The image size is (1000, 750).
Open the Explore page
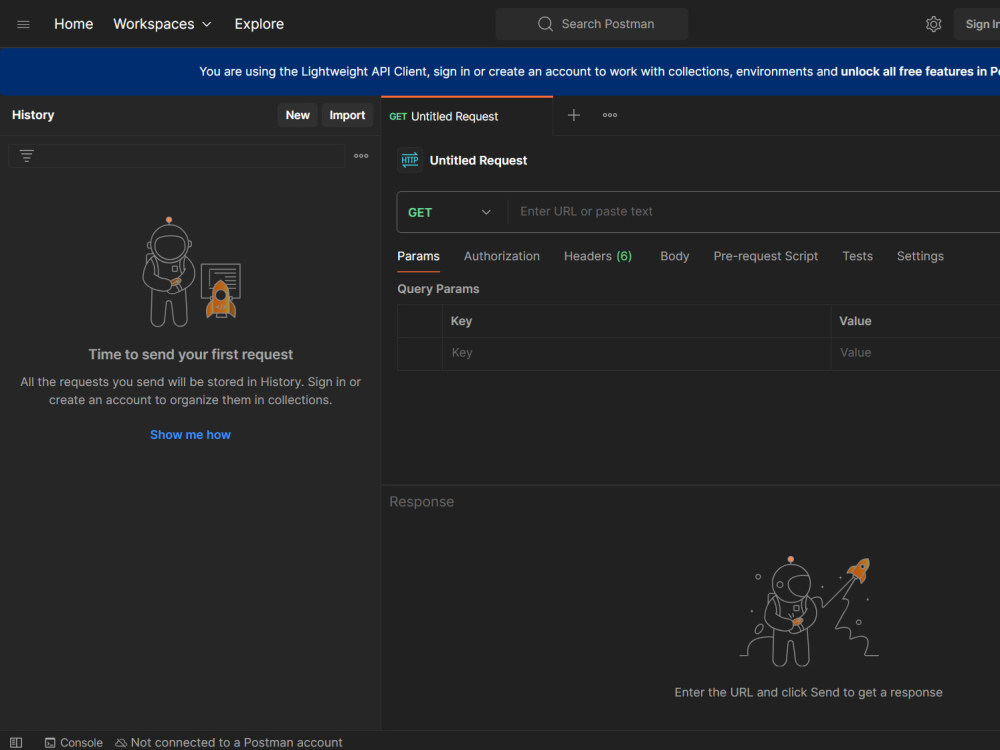point(259,24)
